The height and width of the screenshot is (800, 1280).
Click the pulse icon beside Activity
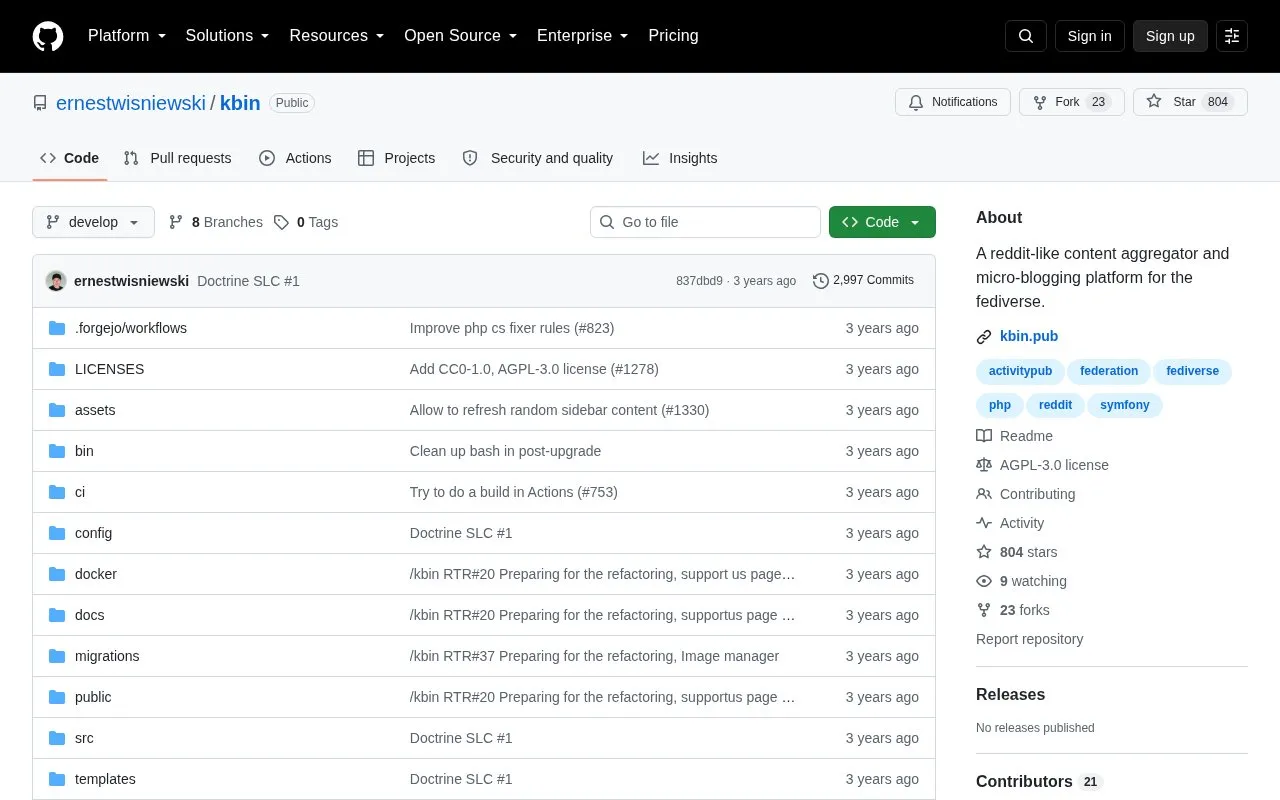pyautogui.click(x=984, y=523)
